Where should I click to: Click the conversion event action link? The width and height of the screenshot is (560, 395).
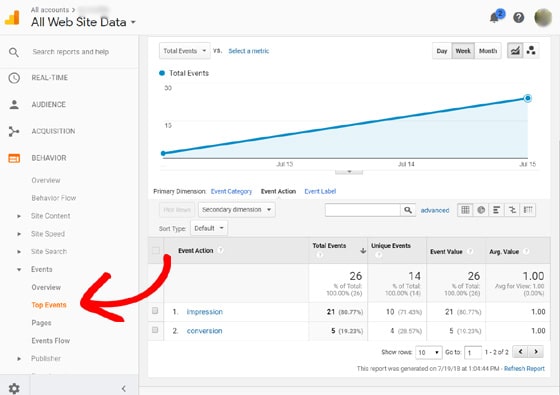point(204,331)
